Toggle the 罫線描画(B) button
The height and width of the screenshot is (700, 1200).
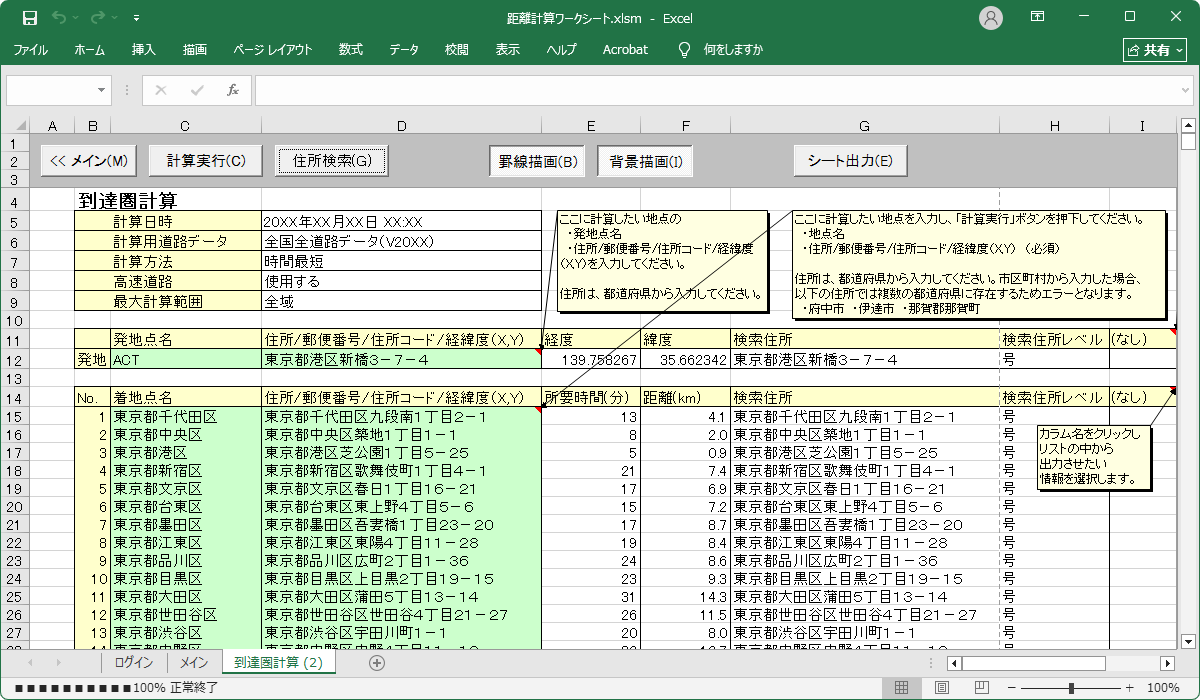tap(537, 161)
